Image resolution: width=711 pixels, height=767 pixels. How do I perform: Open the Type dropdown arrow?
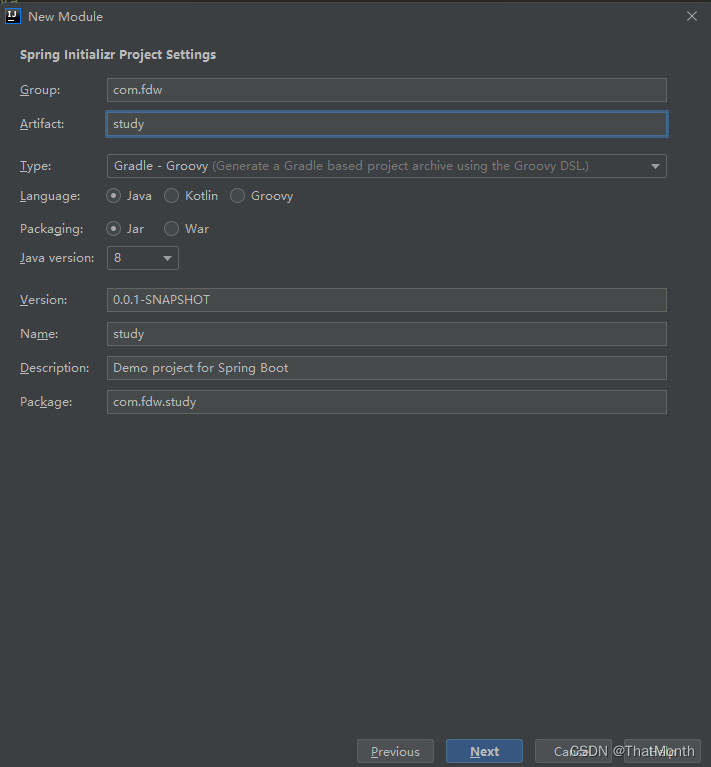[655, 166]
